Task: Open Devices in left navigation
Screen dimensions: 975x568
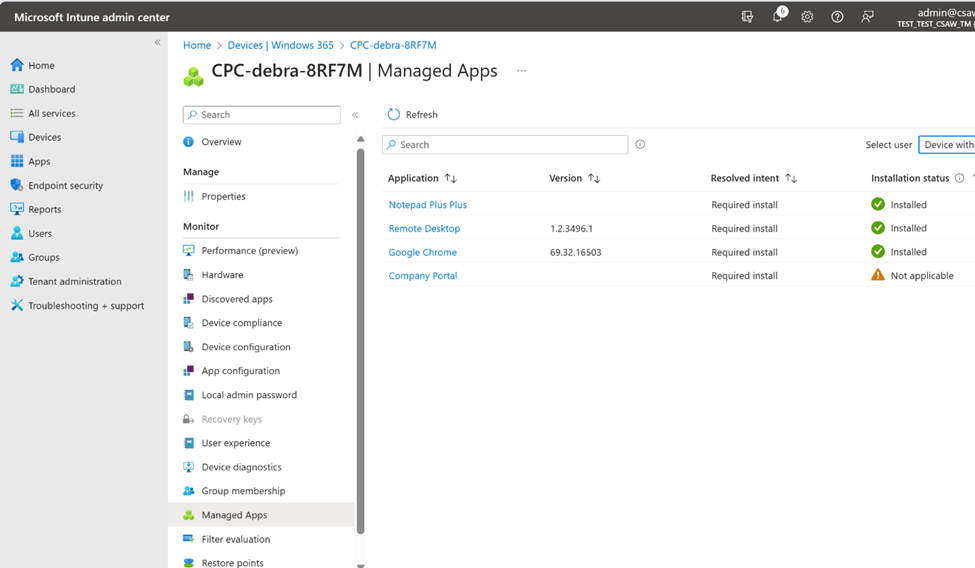Action: coord(44,137)
